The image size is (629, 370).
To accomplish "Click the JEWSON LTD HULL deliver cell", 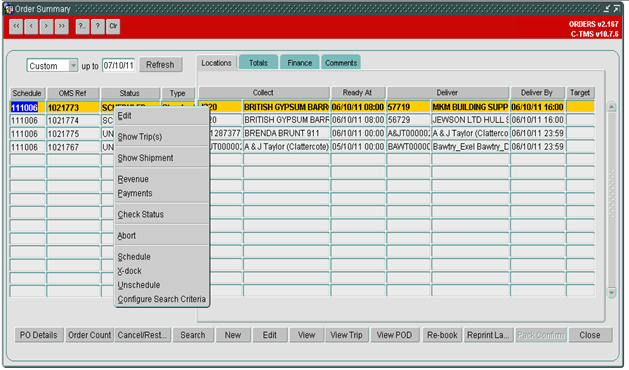I will pyautogui.click(x=470, y=120).
